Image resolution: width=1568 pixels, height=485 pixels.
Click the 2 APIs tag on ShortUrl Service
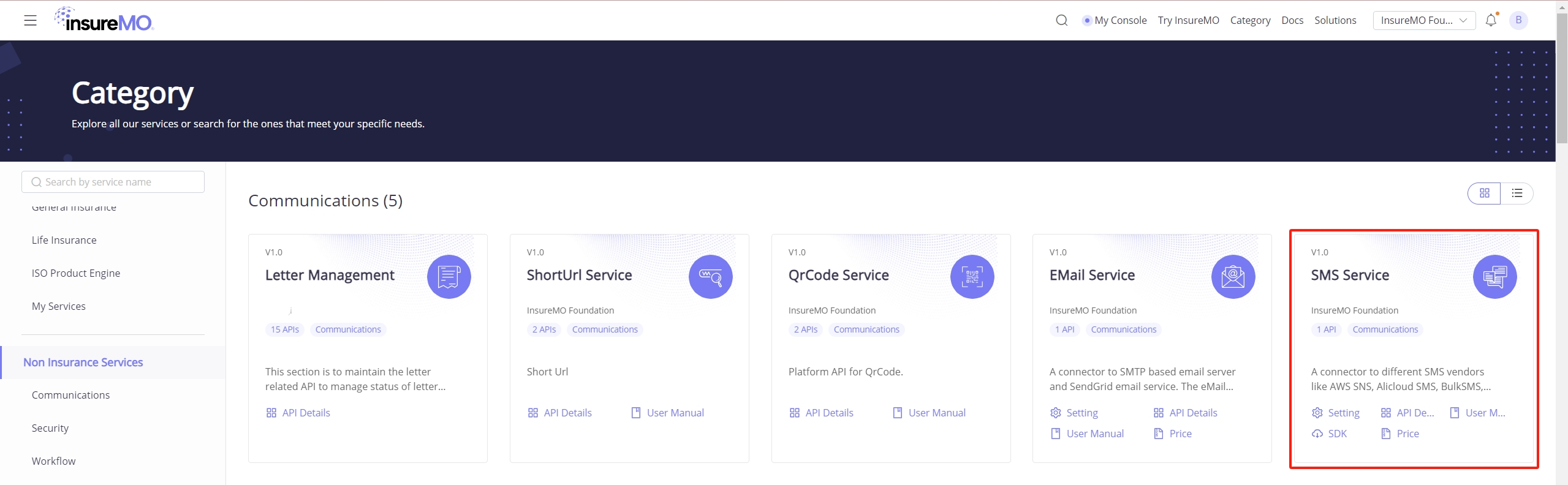point(544,329)
